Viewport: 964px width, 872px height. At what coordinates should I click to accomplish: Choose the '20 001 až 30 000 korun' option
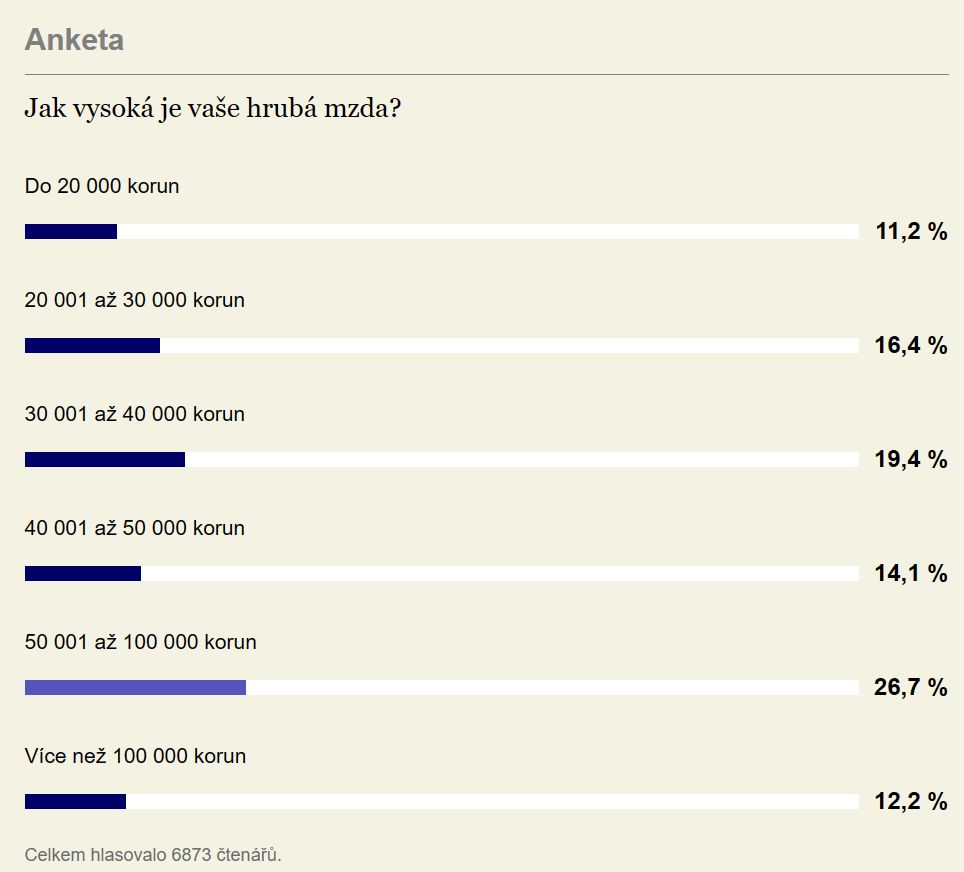tap(135, 300)
